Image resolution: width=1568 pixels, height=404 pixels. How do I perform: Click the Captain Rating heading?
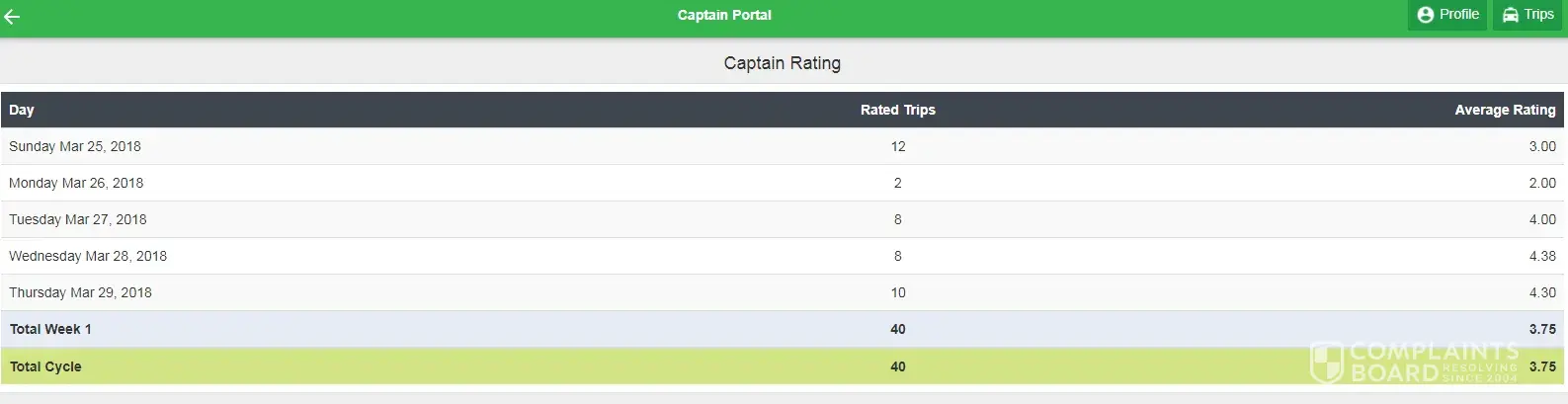coord(782,63)
